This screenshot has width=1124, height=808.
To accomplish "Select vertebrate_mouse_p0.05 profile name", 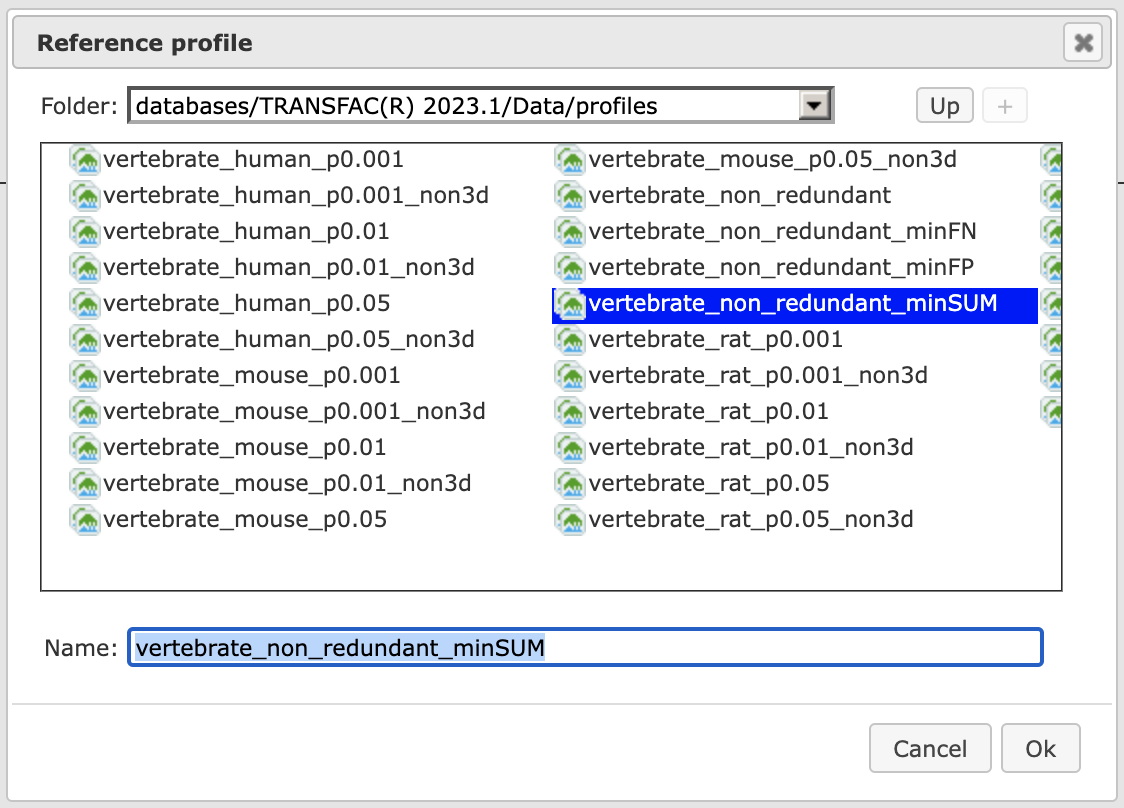I will click(x=244, y=519).
